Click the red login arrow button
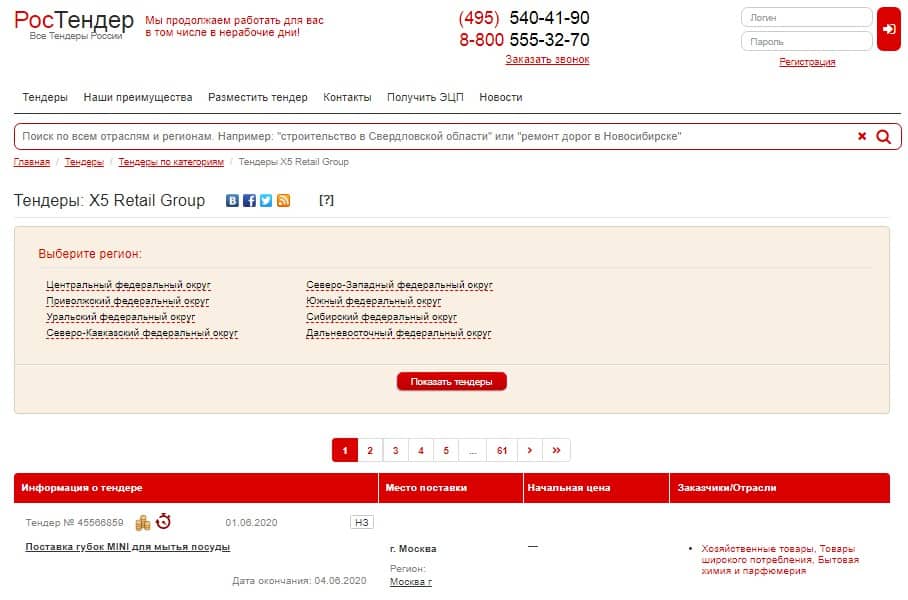 click(x=889, y=29)
